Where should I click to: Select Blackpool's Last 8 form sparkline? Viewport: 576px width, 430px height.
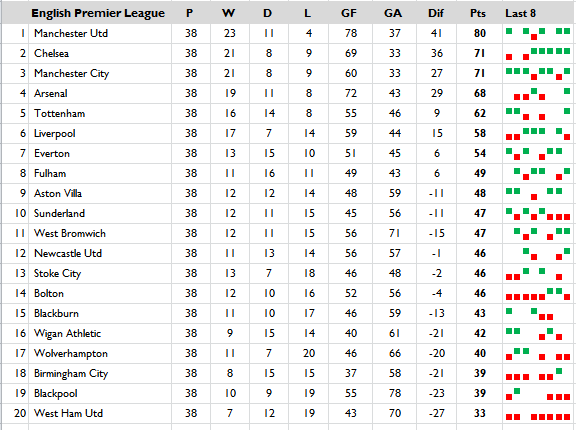[x=539, y=394]
